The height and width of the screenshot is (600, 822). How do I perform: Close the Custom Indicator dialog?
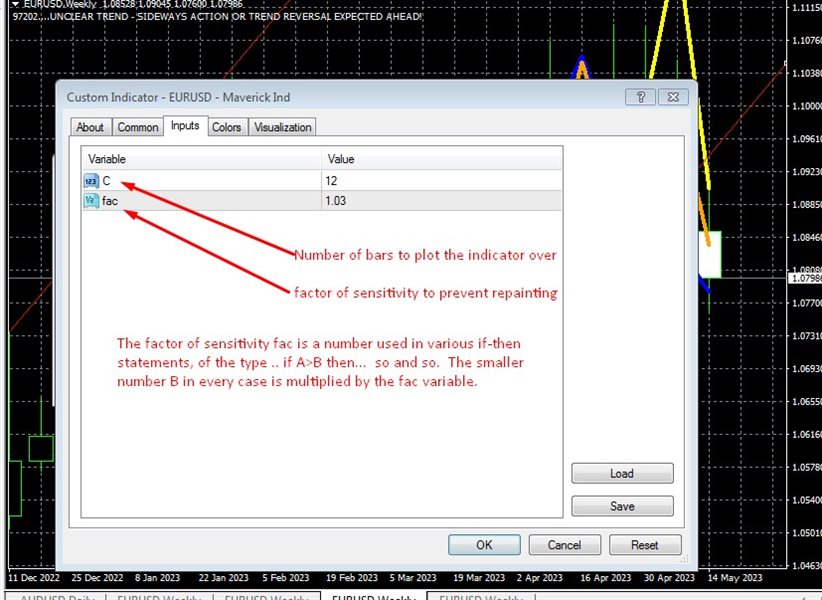tap(673, 97)
